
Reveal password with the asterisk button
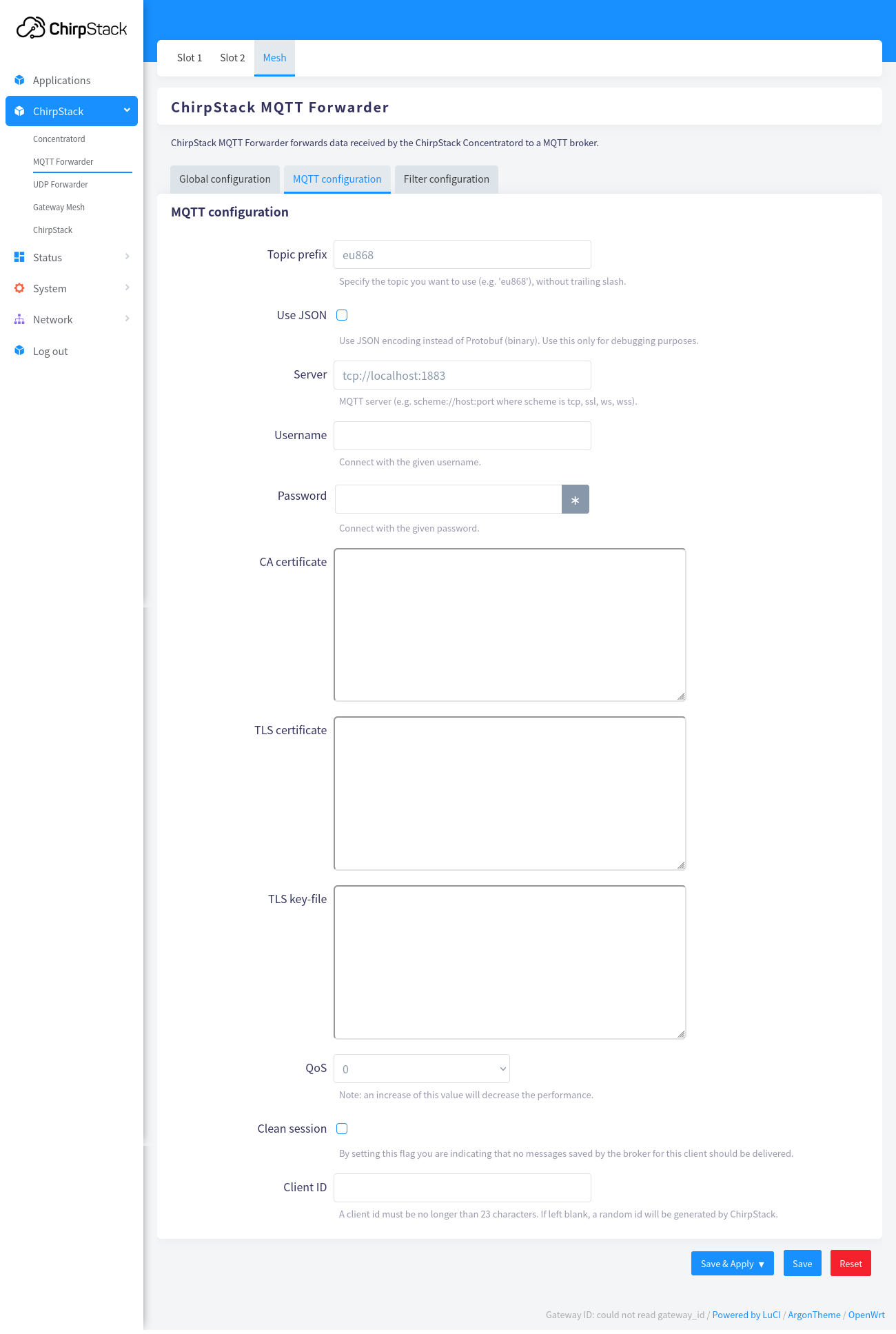575,499
